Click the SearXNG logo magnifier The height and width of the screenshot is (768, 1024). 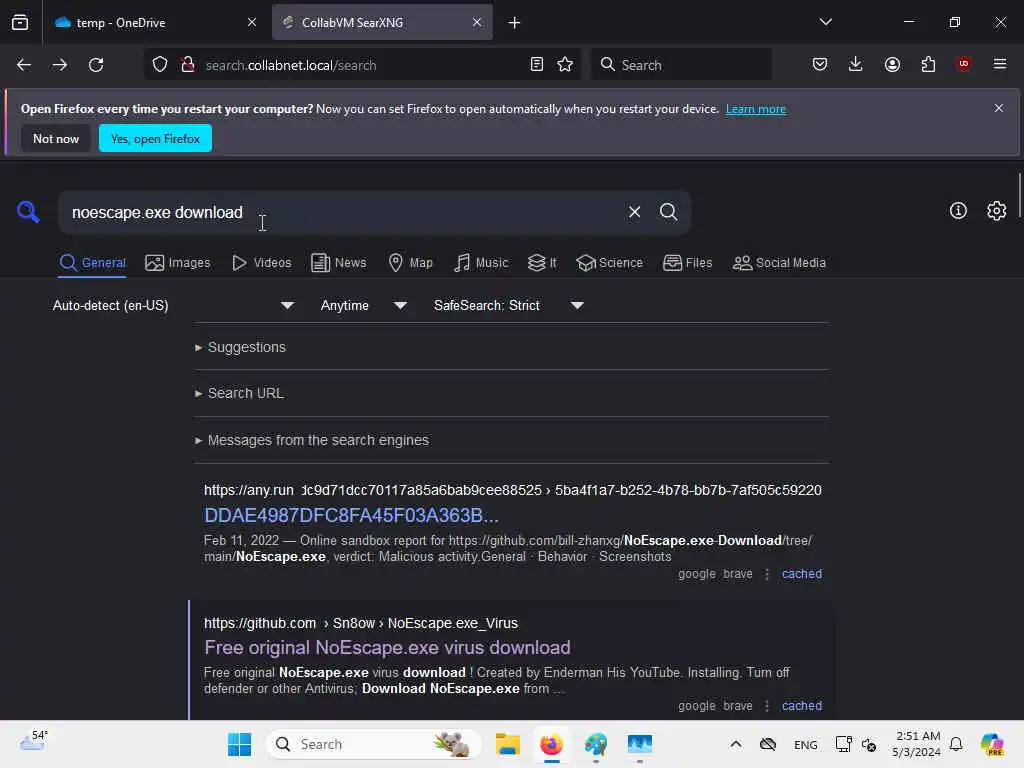coord(28,212)
